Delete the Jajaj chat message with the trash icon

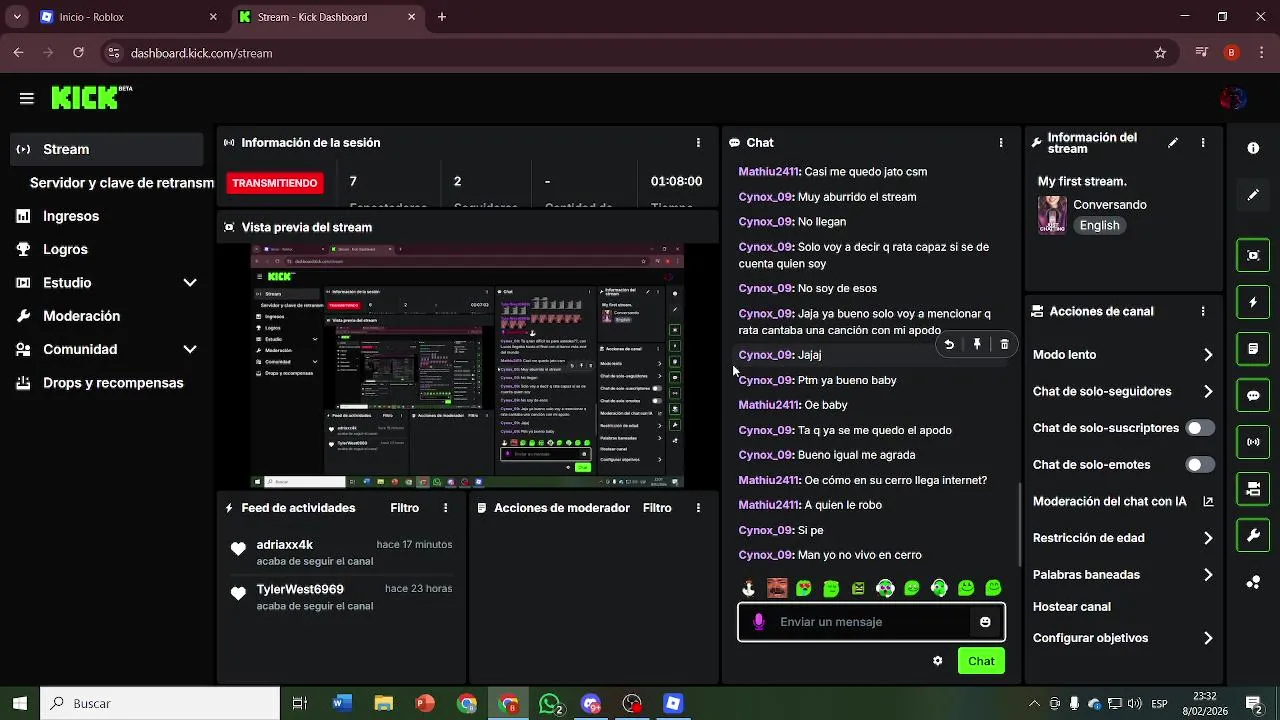[1005, 344]
